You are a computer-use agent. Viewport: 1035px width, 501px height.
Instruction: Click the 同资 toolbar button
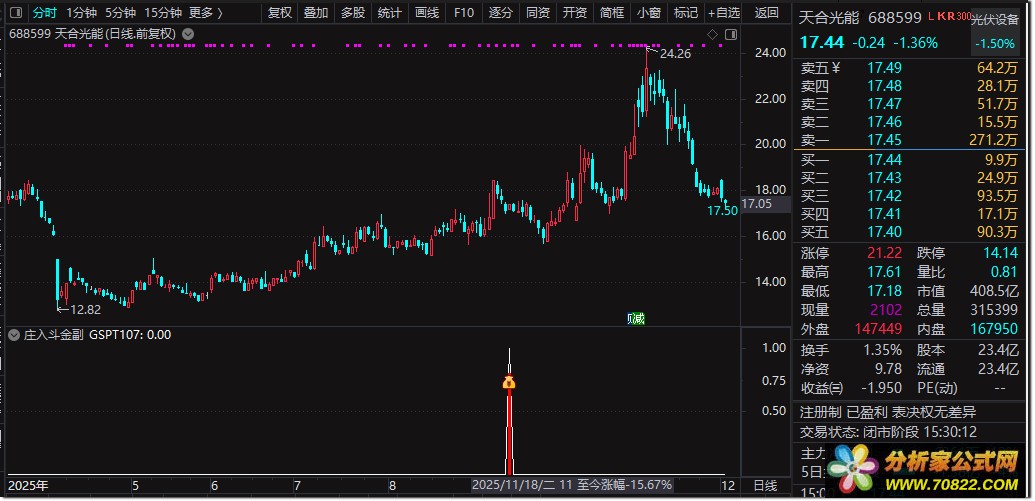click(538, 13)
